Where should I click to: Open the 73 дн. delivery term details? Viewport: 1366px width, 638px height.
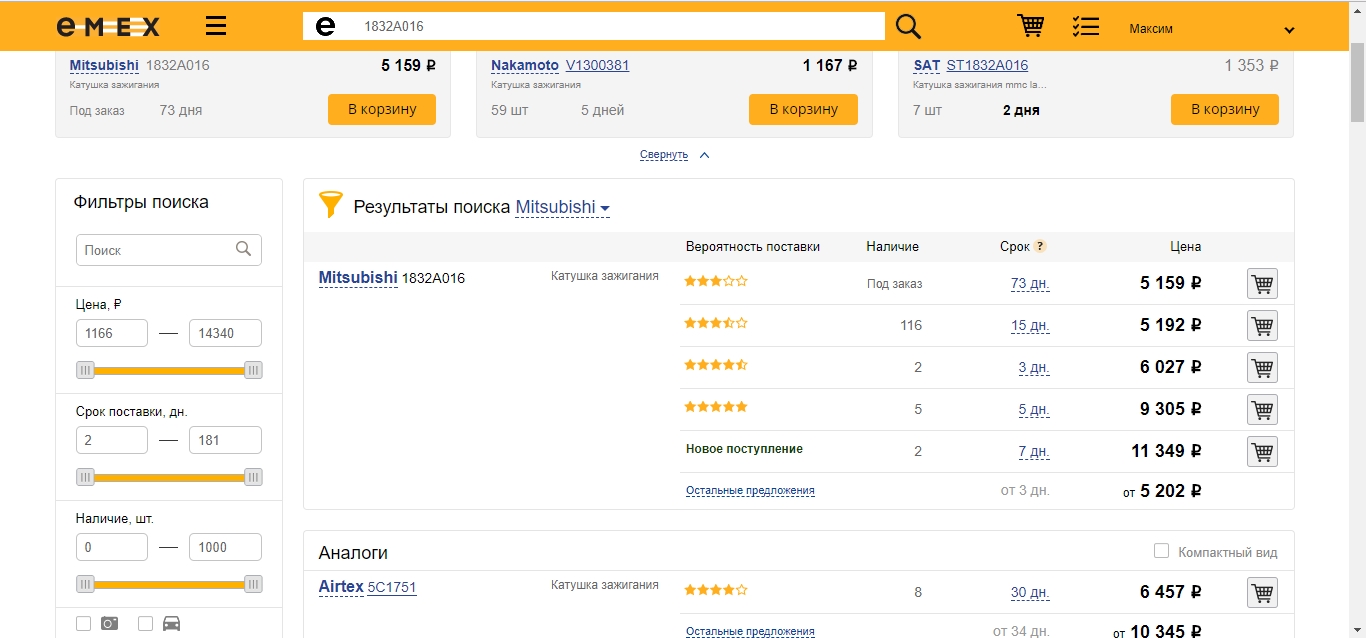coord(1029,284)
